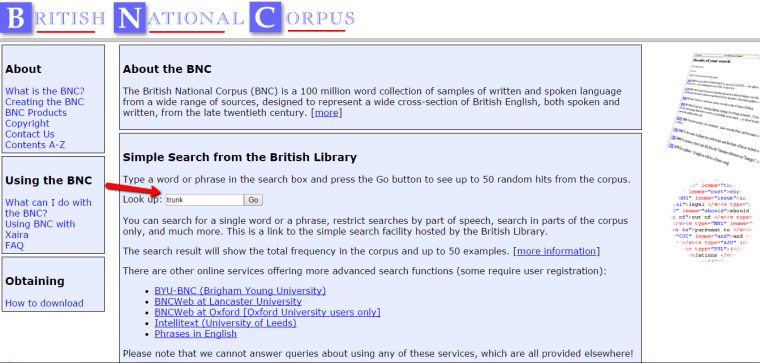Open BNCWeb at Lancaster University link
This screenshot has height=363, width=760.
[228, 301]
